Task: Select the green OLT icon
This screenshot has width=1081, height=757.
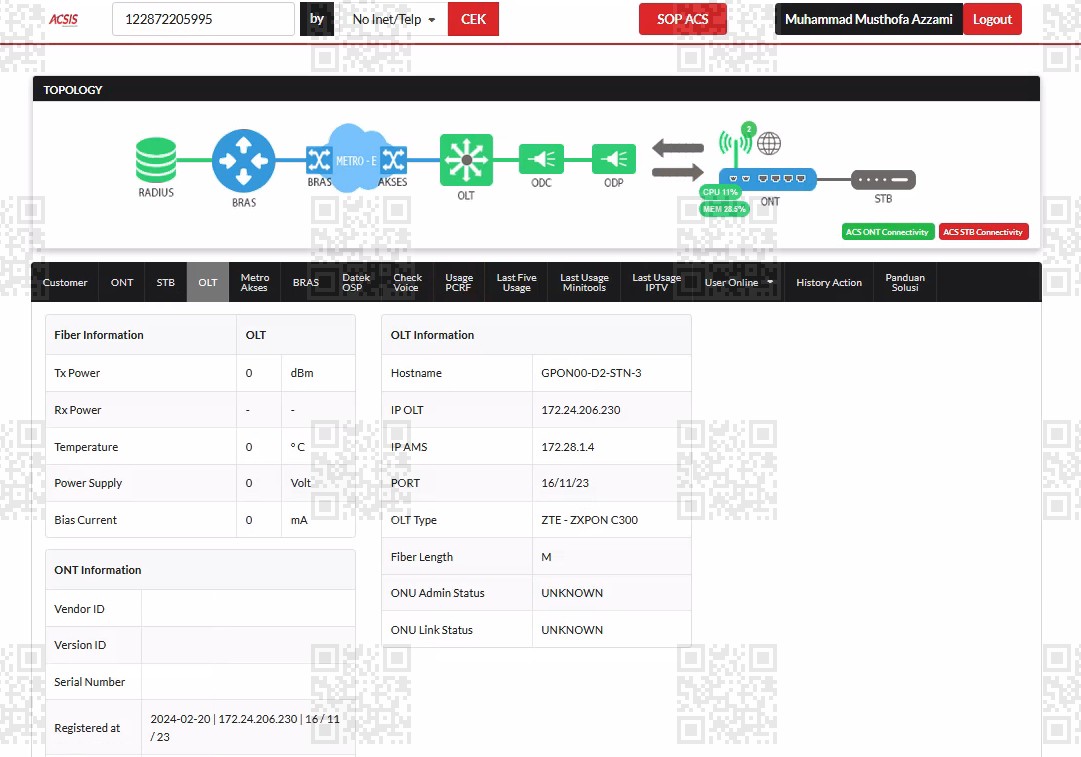Action: [466, 160]
